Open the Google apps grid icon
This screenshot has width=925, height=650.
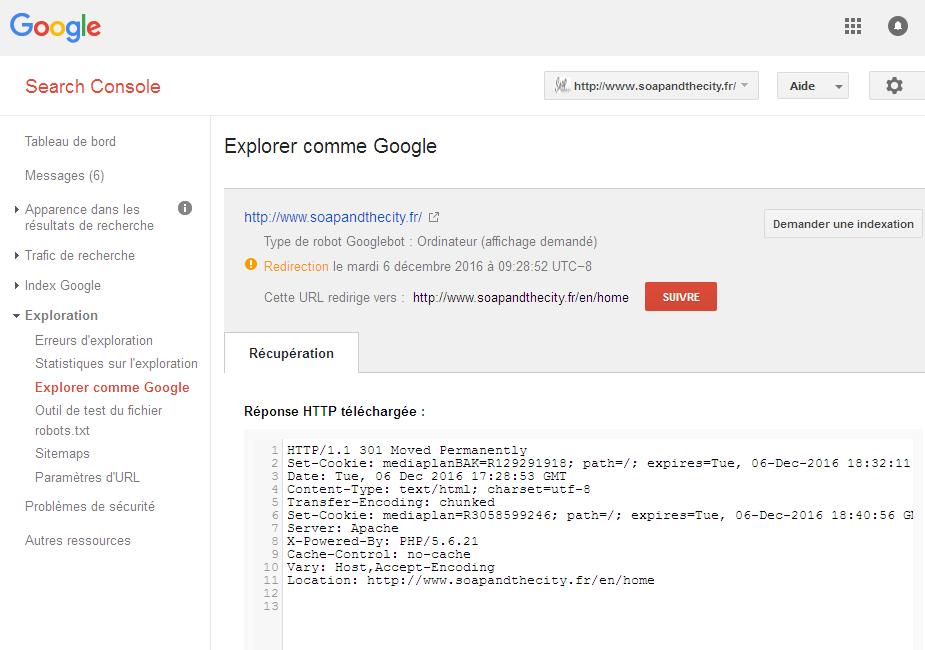click(852, 26)
